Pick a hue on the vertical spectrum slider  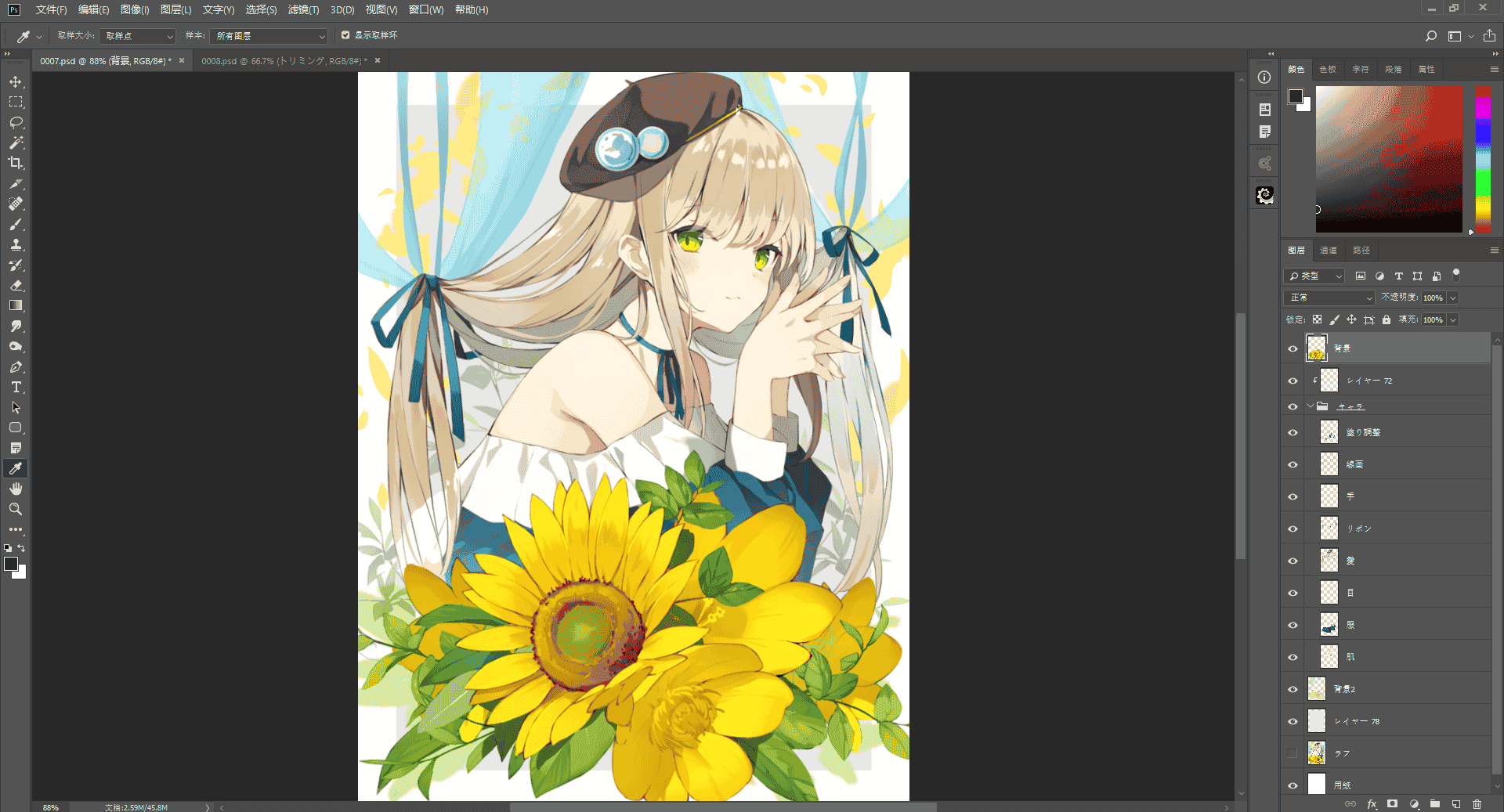1483,159
